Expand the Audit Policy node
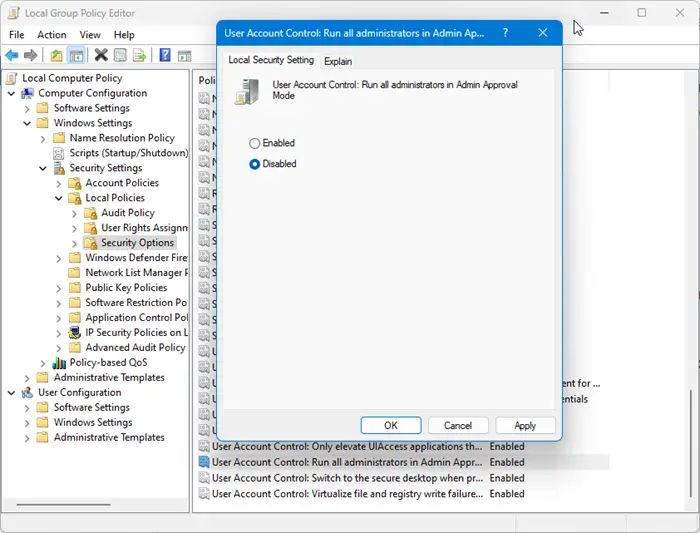700x533 pixels. [75, 214]
